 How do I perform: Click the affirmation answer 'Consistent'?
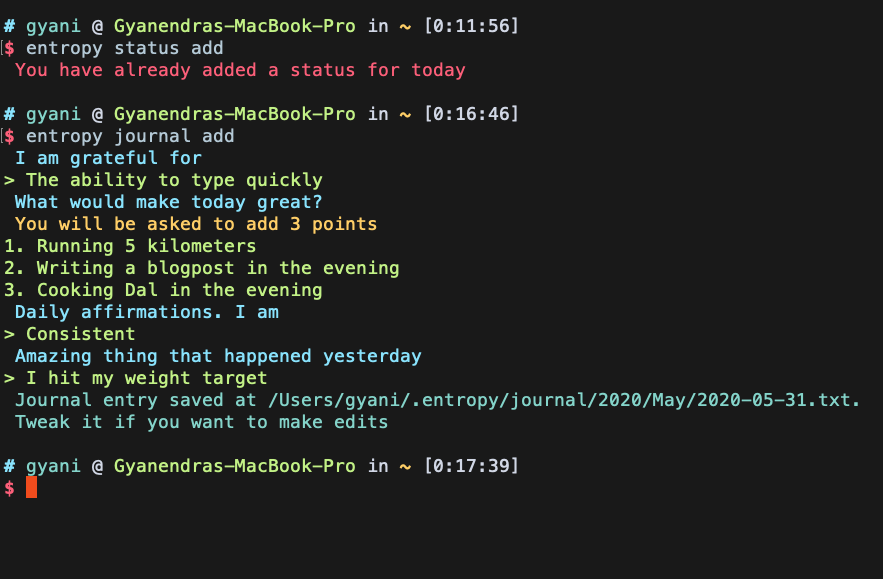pos(81,334)
